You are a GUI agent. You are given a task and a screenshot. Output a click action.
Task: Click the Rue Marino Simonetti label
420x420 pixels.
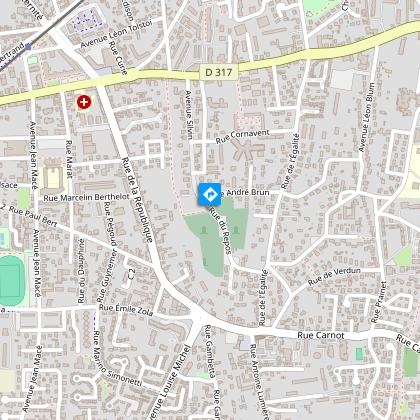(x=117, y=359)
